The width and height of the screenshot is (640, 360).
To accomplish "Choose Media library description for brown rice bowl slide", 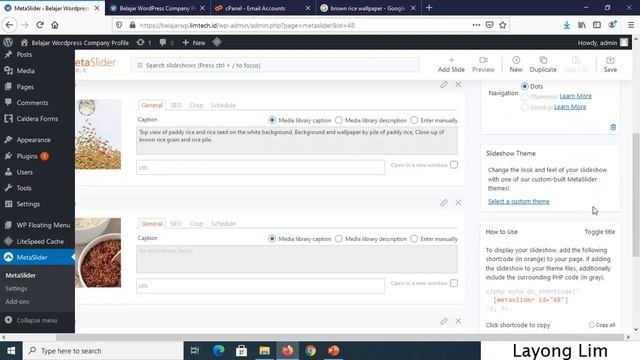I will coord(339,239).
